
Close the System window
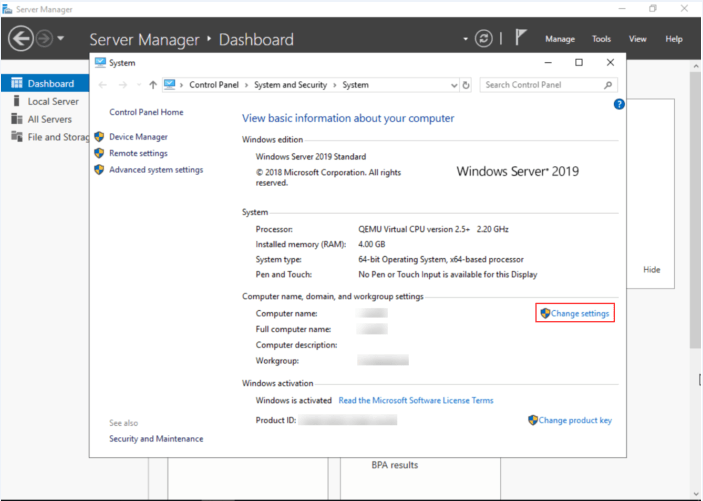[610, 63]
